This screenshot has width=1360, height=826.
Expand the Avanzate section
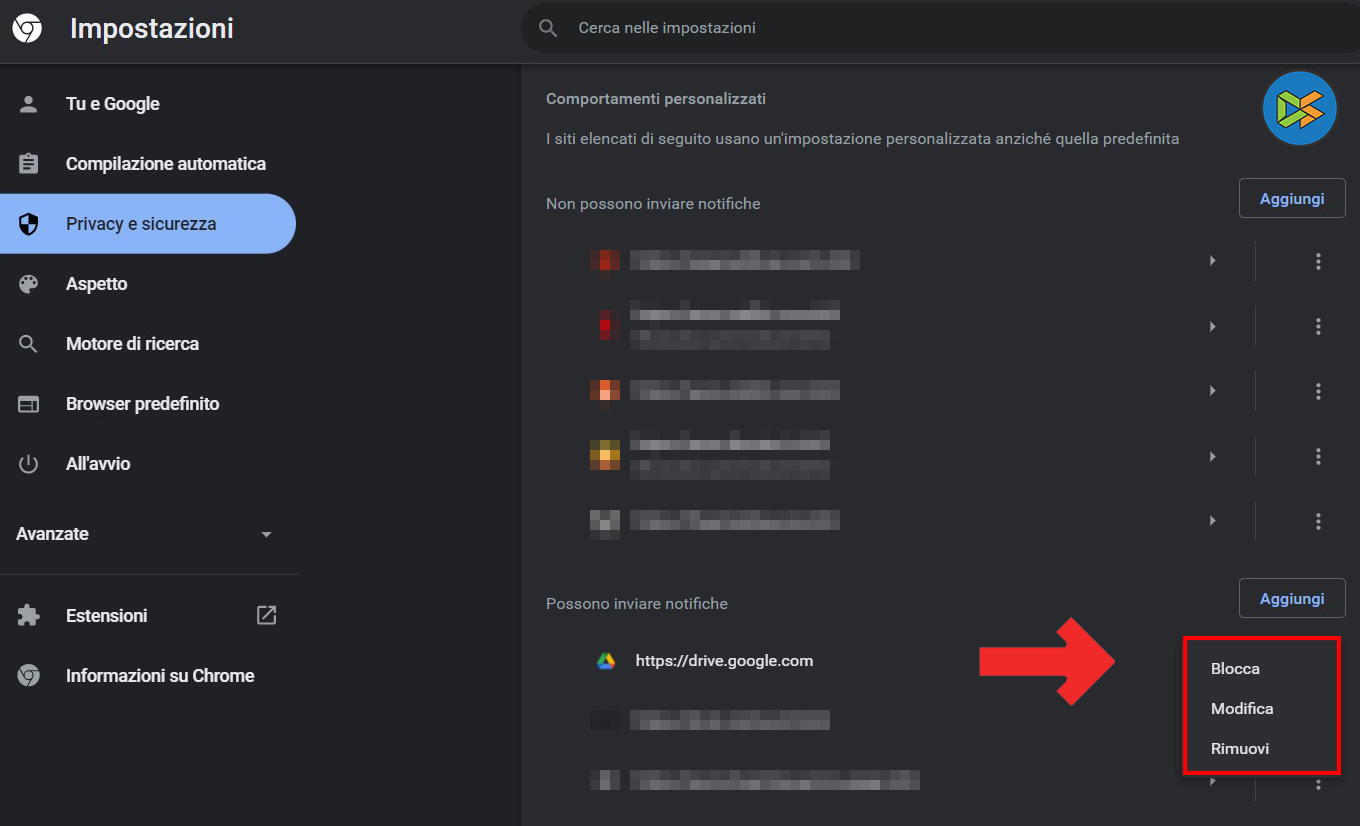[x=266, y=535]
